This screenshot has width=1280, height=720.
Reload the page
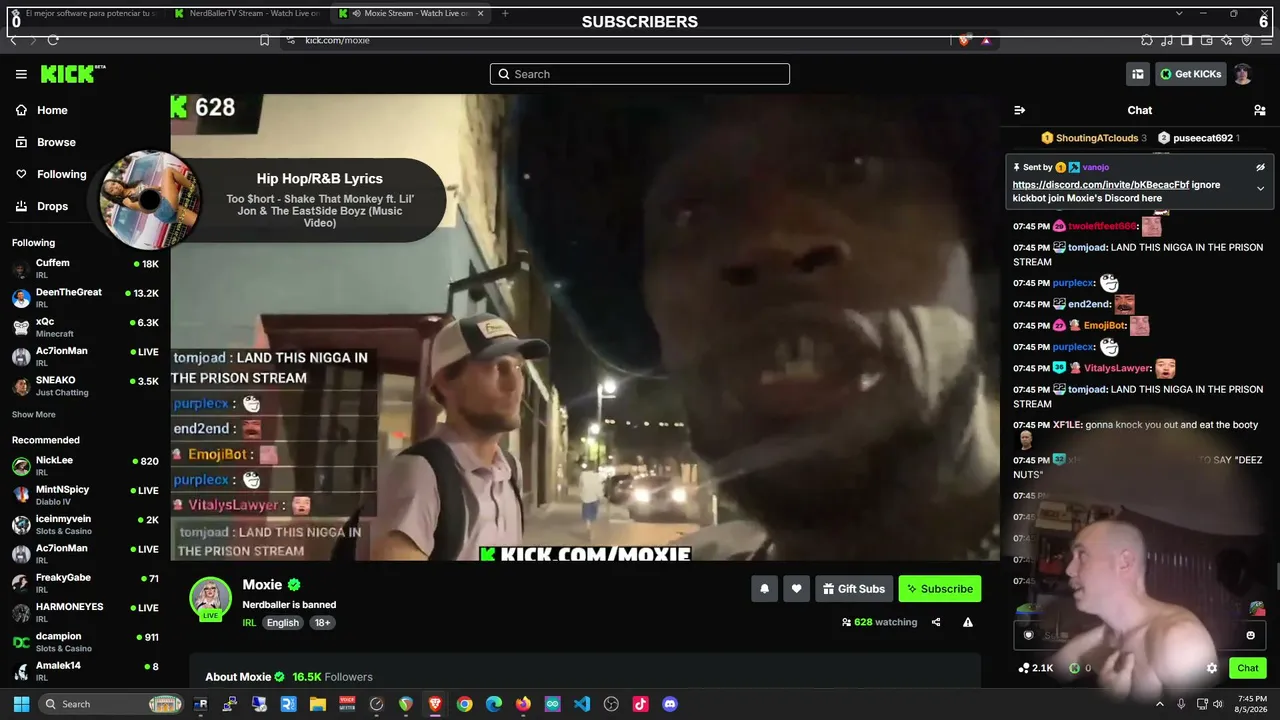coord(53,40)
